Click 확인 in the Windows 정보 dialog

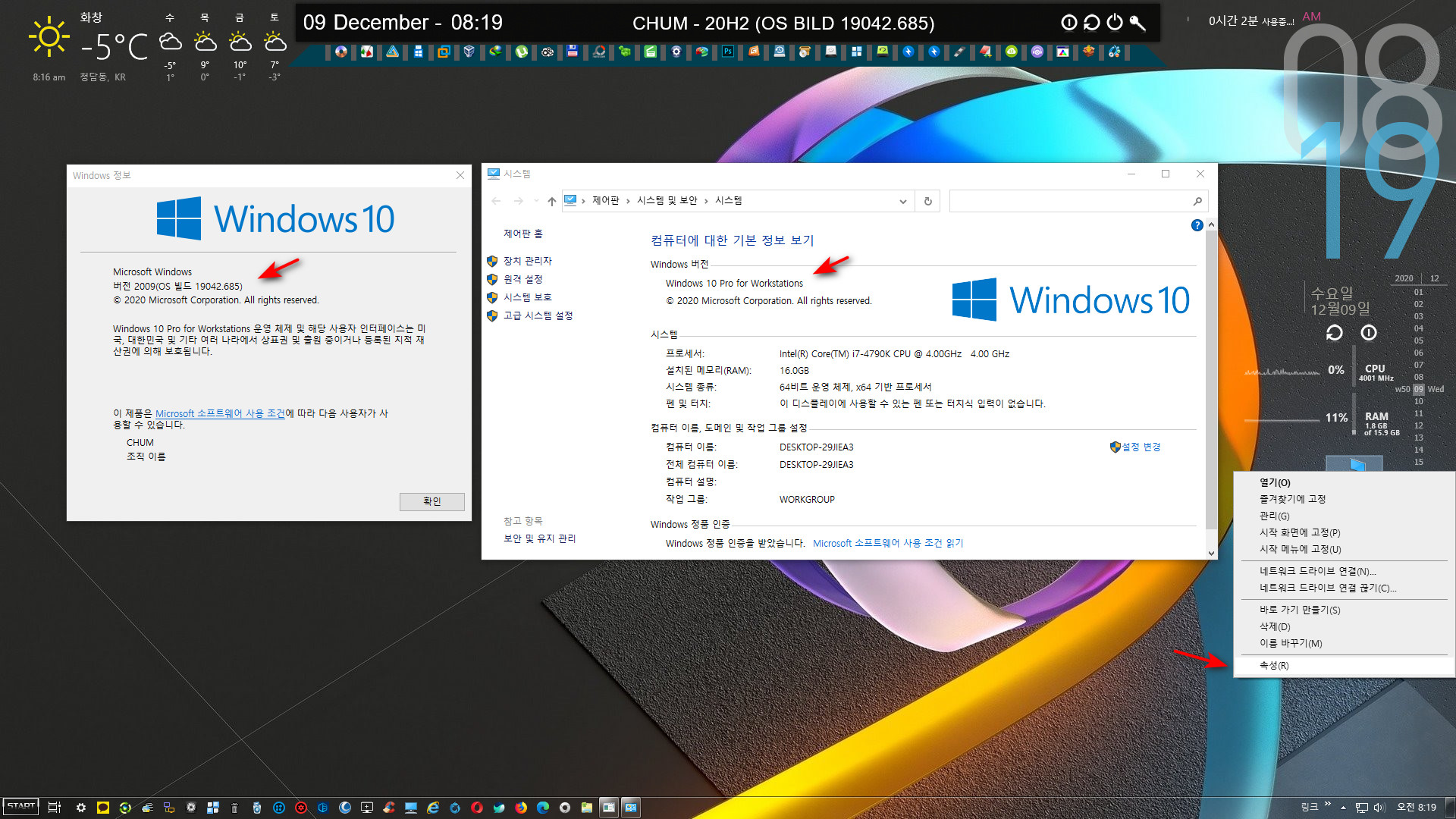click(x=431, y=501)
